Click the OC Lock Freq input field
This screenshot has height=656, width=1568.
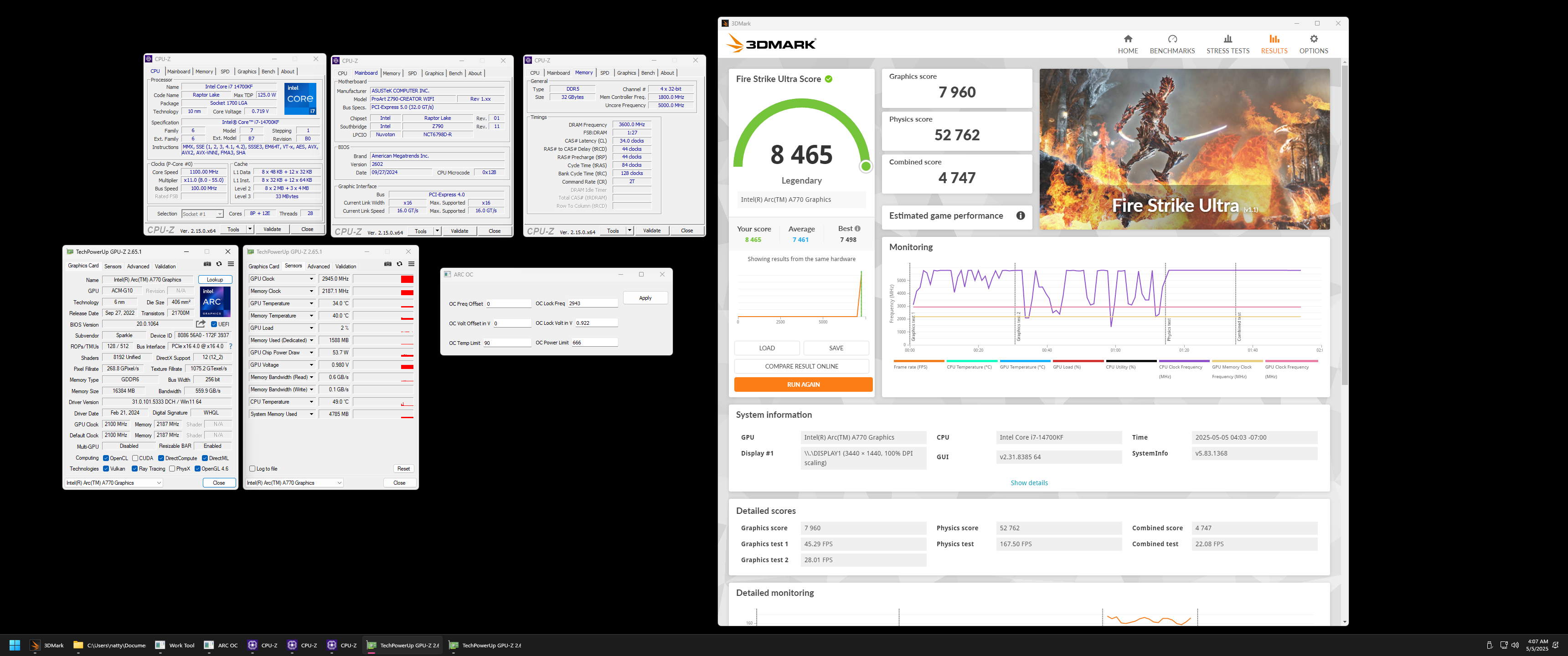click(x=593, y=303)
